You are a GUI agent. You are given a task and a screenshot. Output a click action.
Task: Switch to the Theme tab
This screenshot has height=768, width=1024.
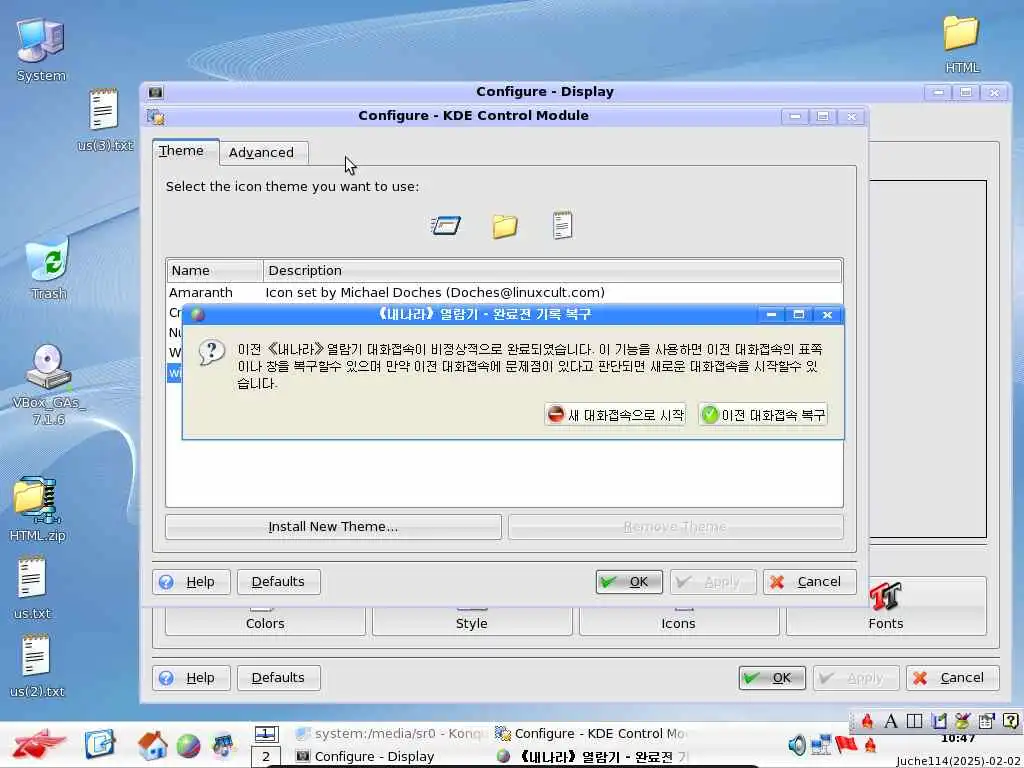pyautogui.click(x=185, y=151)
